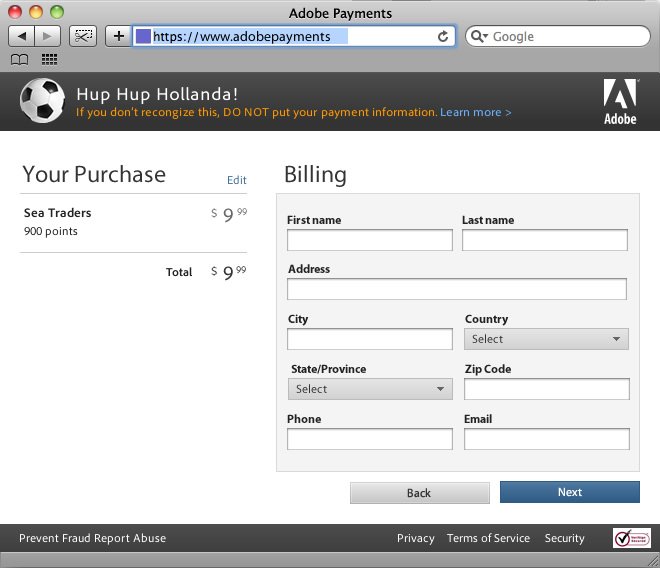Open the Learn more link
The height and width of the screenshot is (568, 660).
click(476, 112)
